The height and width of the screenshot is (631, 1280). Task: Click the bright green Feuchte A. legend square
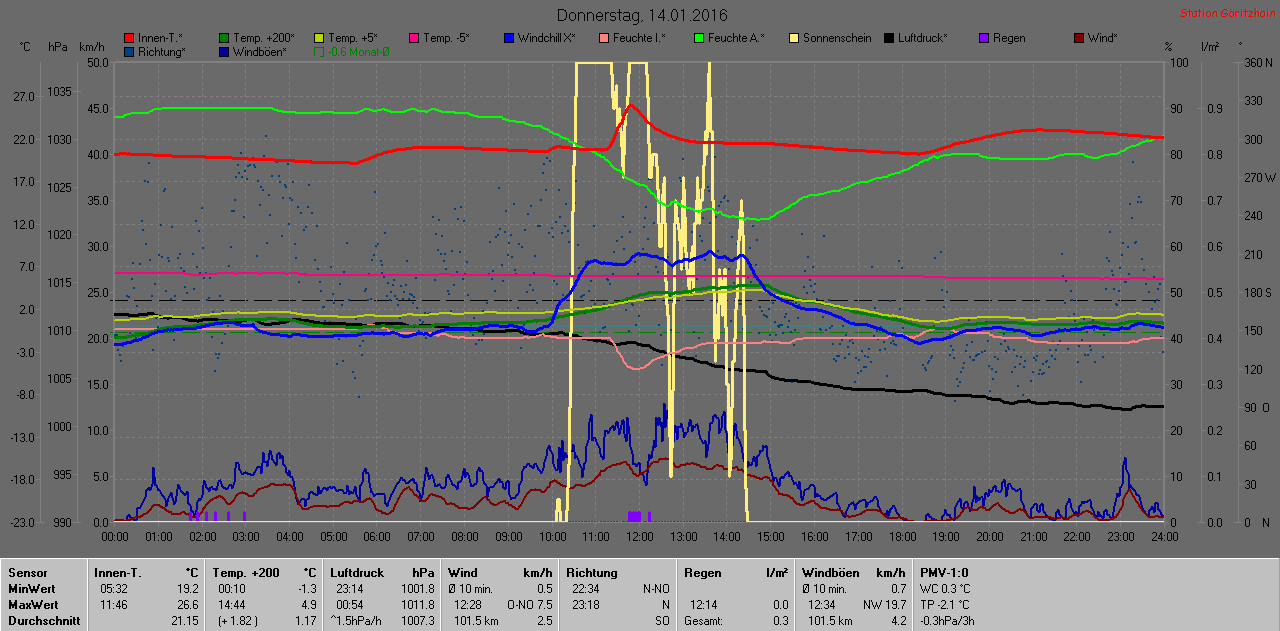coord(699,38)
